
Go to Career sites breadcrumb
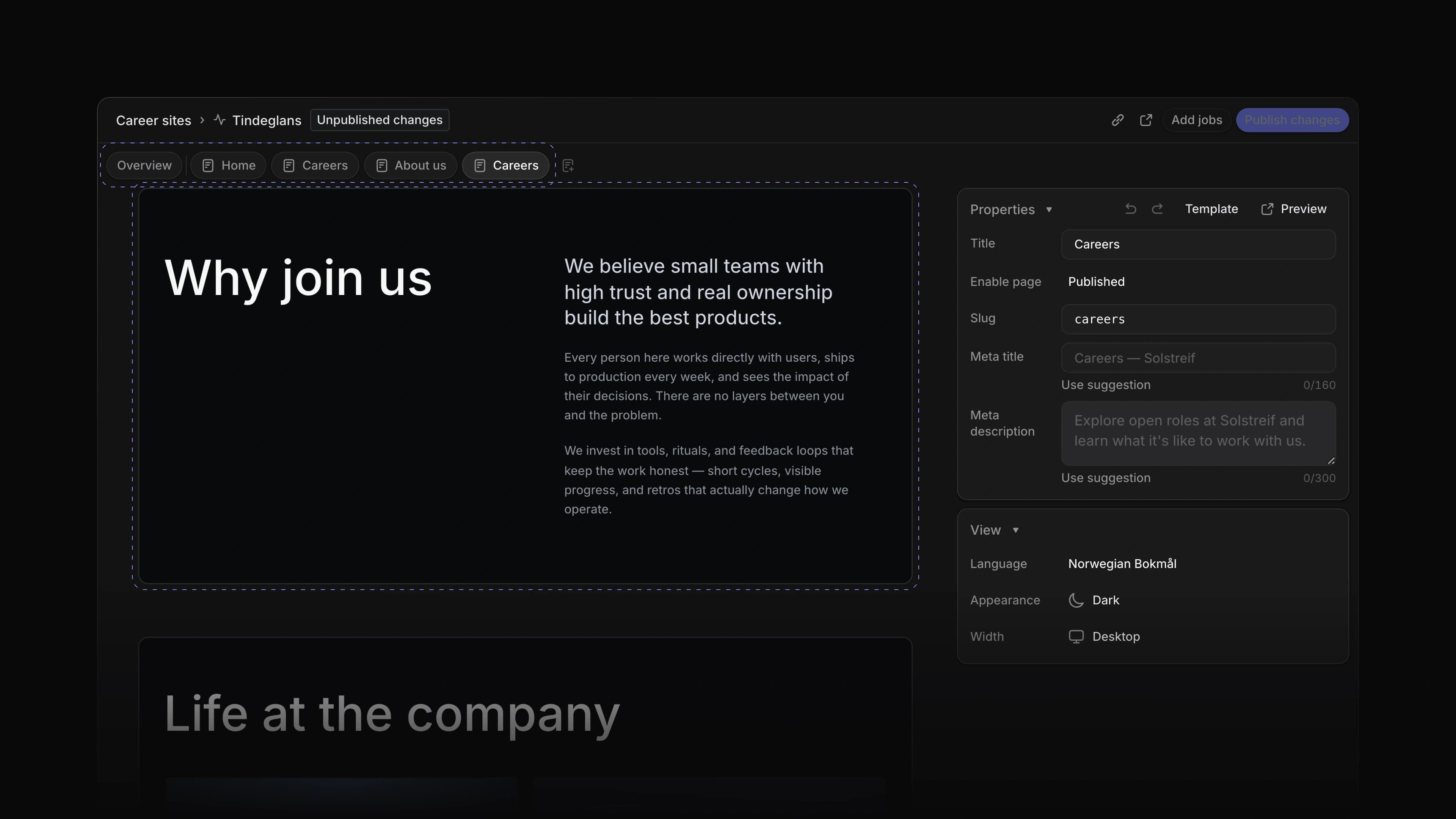153,121
